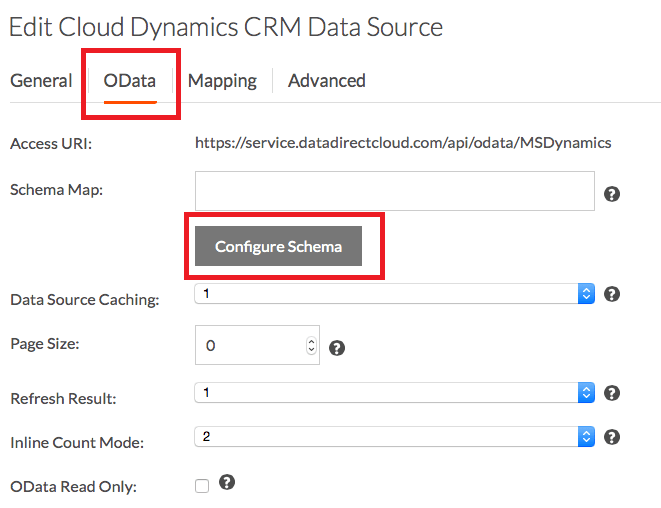The height and width of the screenshot is (508, 661).
Task: Click the Access URI service URL
Action: pos(403,143)
